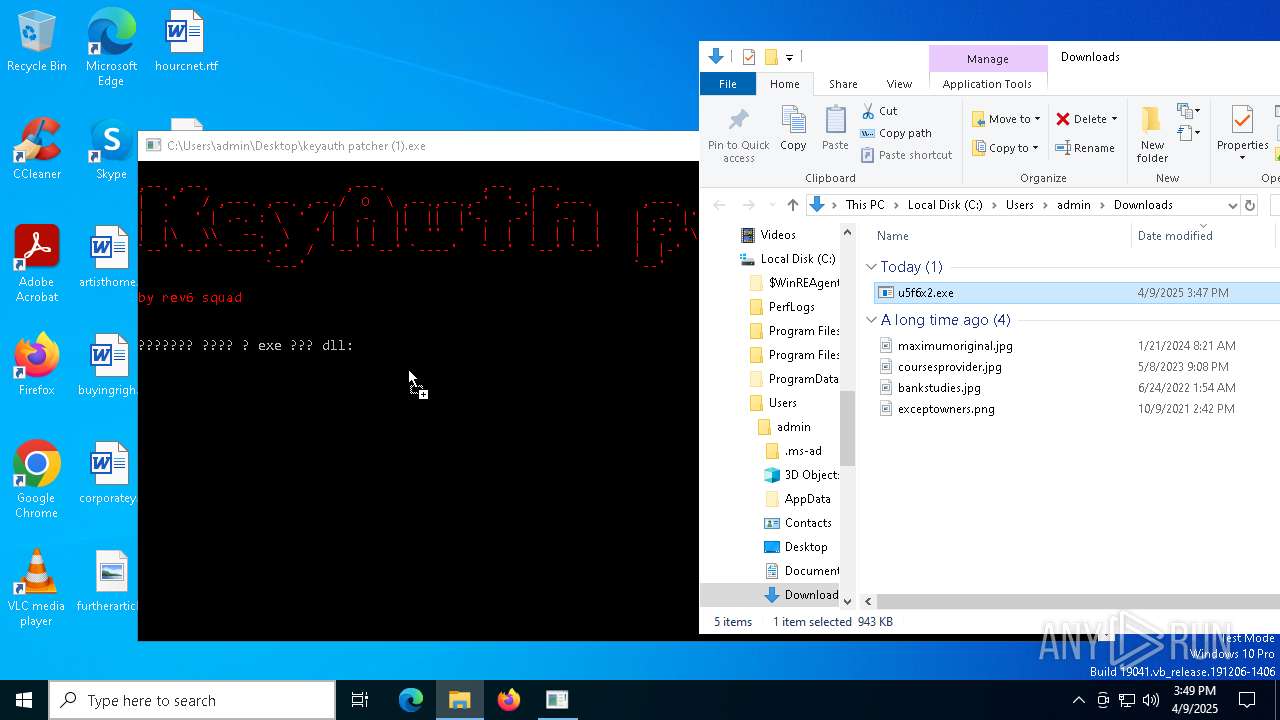This screenshot has height=720, width=1280.
Task: Show hidden system tray icons
Action: pos(1078,700)
